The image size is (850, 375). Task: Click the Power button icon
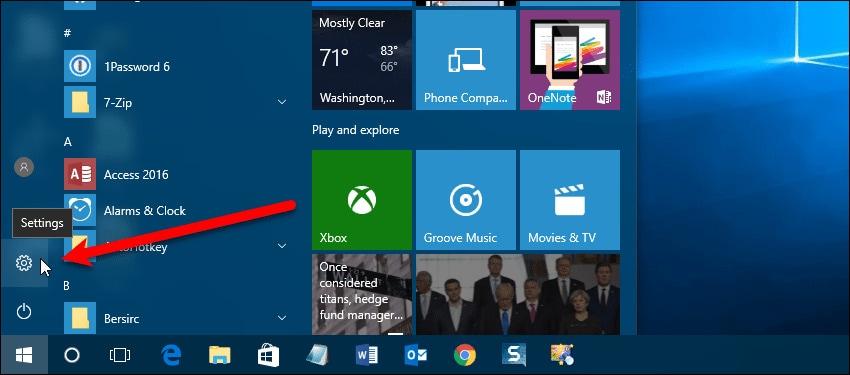(x=24, y=311)
